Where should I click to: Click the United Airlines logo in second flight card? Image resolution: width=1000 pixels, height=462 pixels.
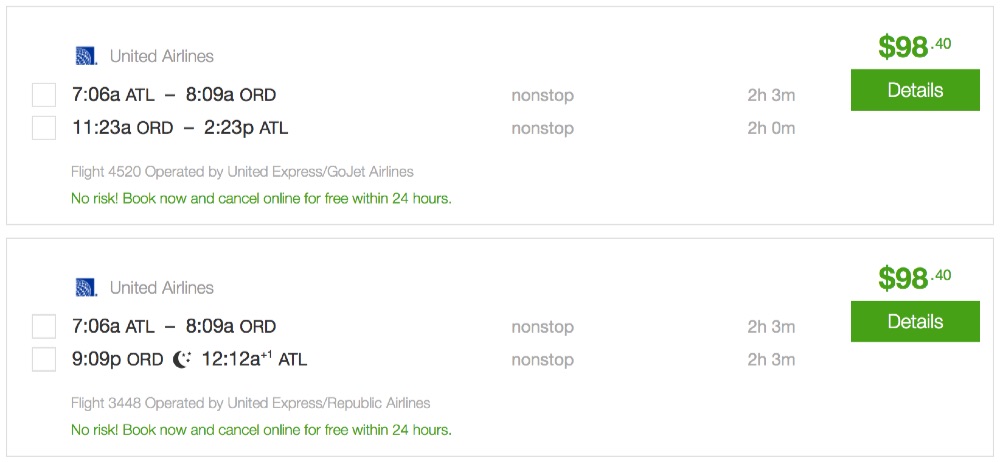coord(86,288)
